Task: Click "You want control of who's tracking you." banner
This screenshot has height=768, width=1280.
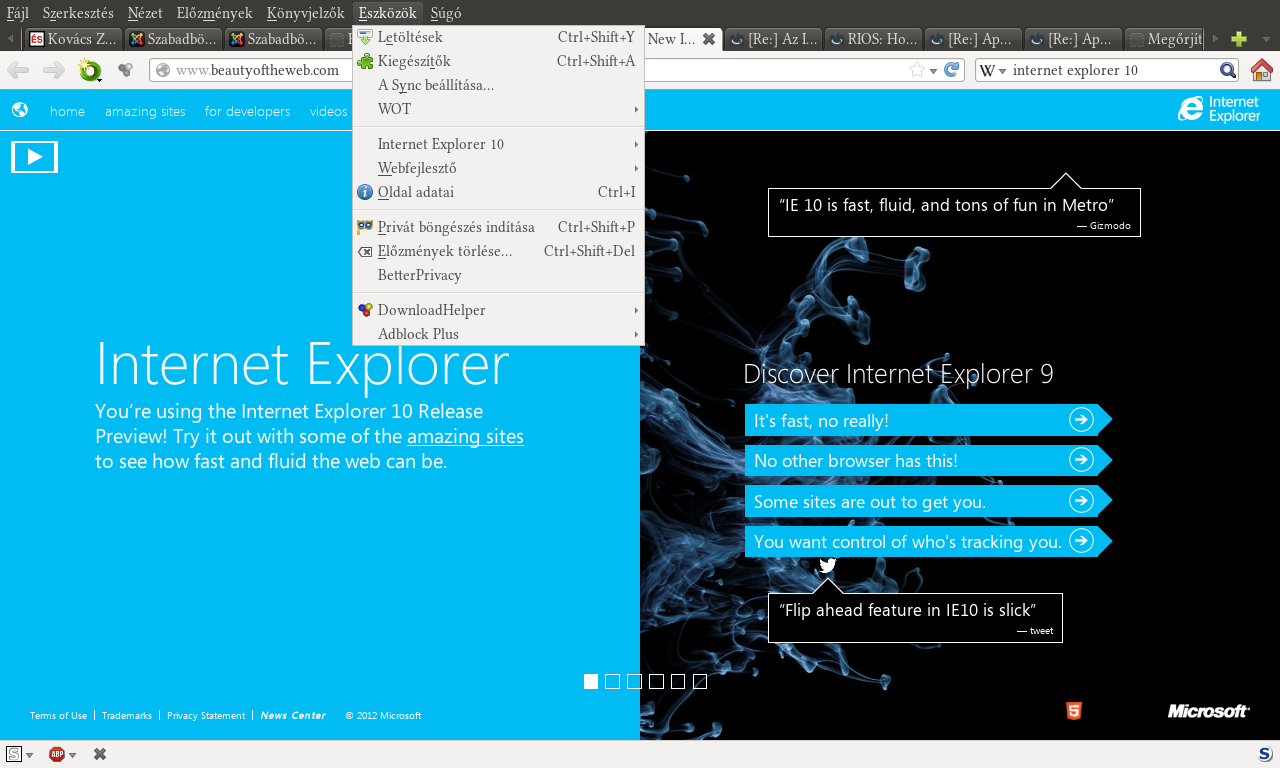Action: [928, 541]
